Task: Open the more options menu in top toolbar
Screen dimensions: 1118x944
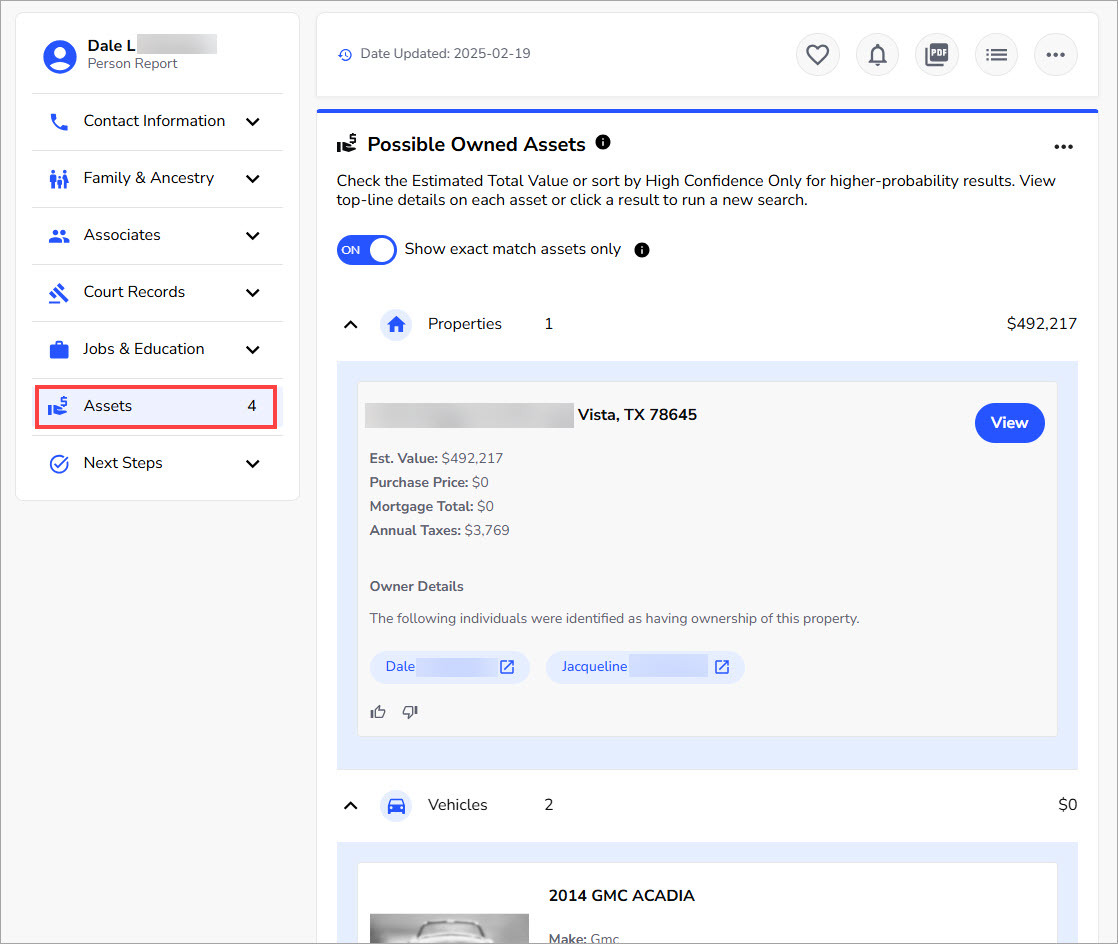Action: 1055,55
